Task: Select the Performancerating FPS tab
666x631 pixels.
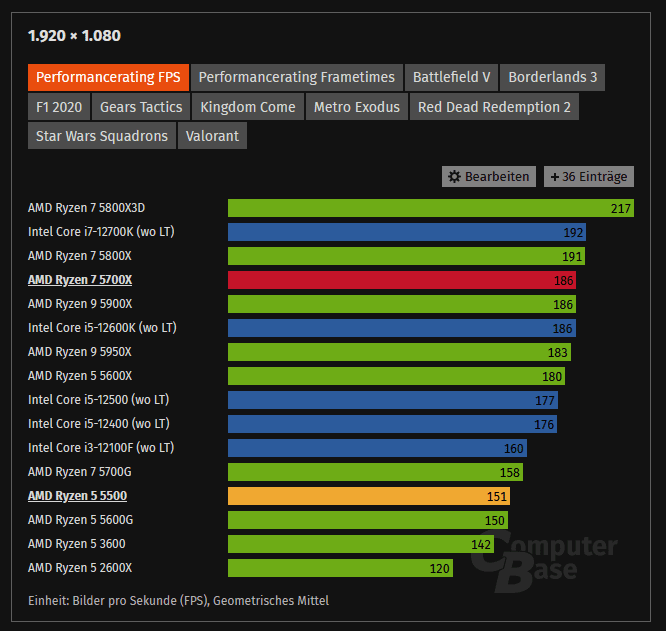Action: 108,77
